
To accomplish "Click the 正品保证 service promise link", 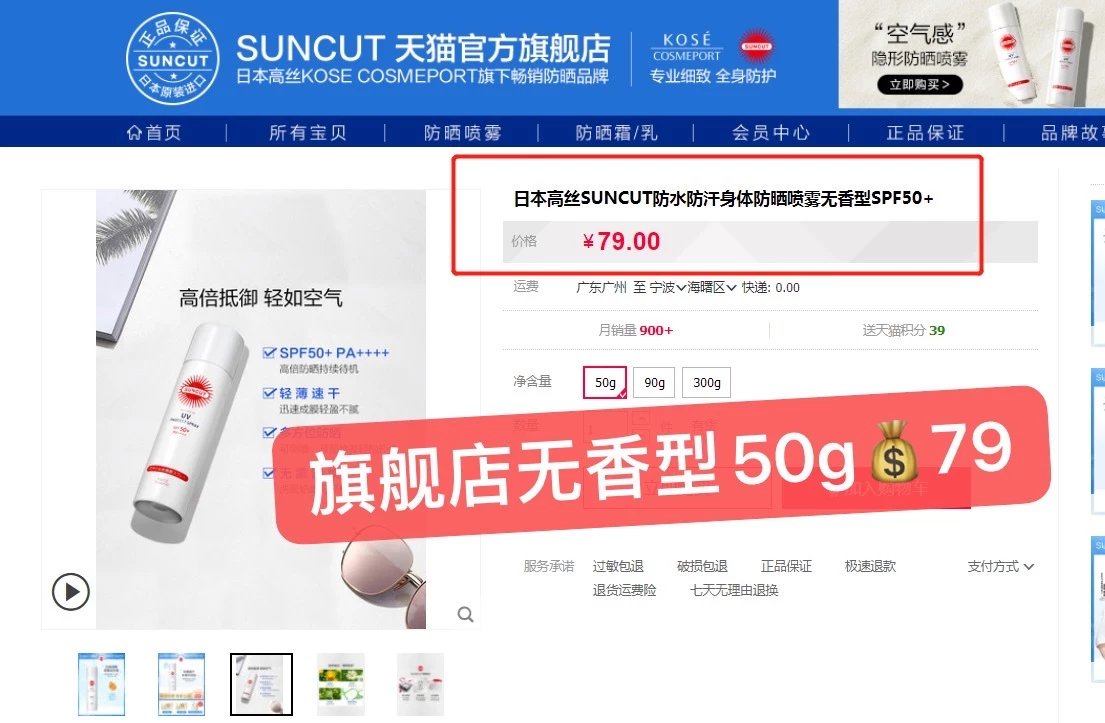I will 786,567.
